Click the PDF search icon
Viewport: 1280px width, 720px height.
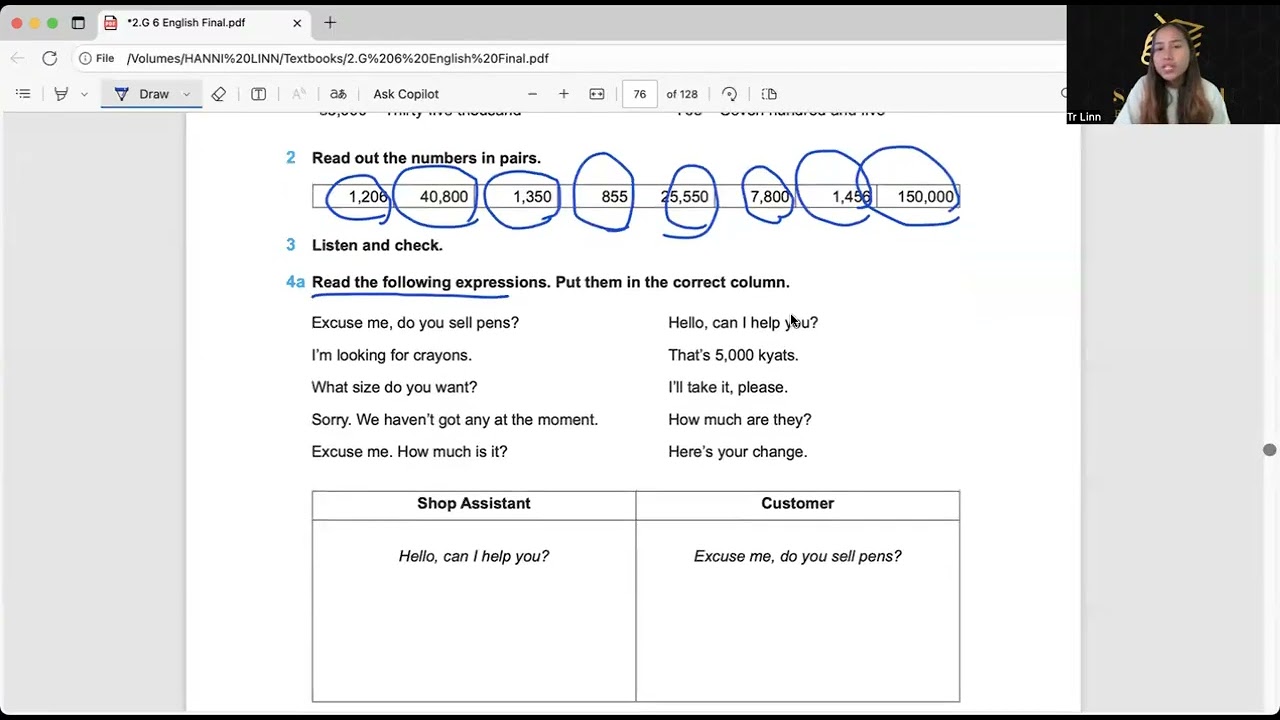[1064, 94]
